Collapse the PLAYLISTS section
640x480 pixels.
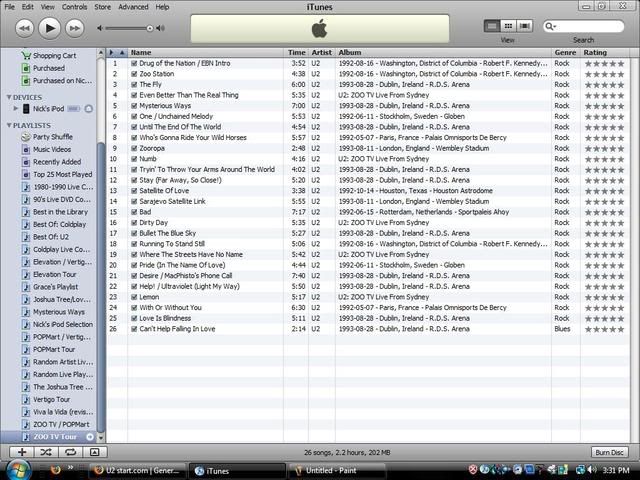pyautogui.click(x=9, y=125)
